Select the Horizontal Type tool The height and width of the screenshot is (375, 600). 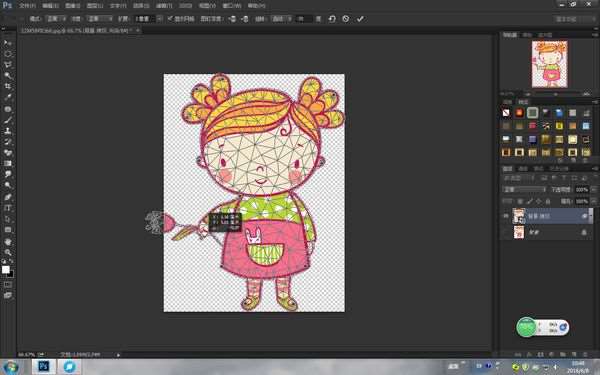pos(8,208)
